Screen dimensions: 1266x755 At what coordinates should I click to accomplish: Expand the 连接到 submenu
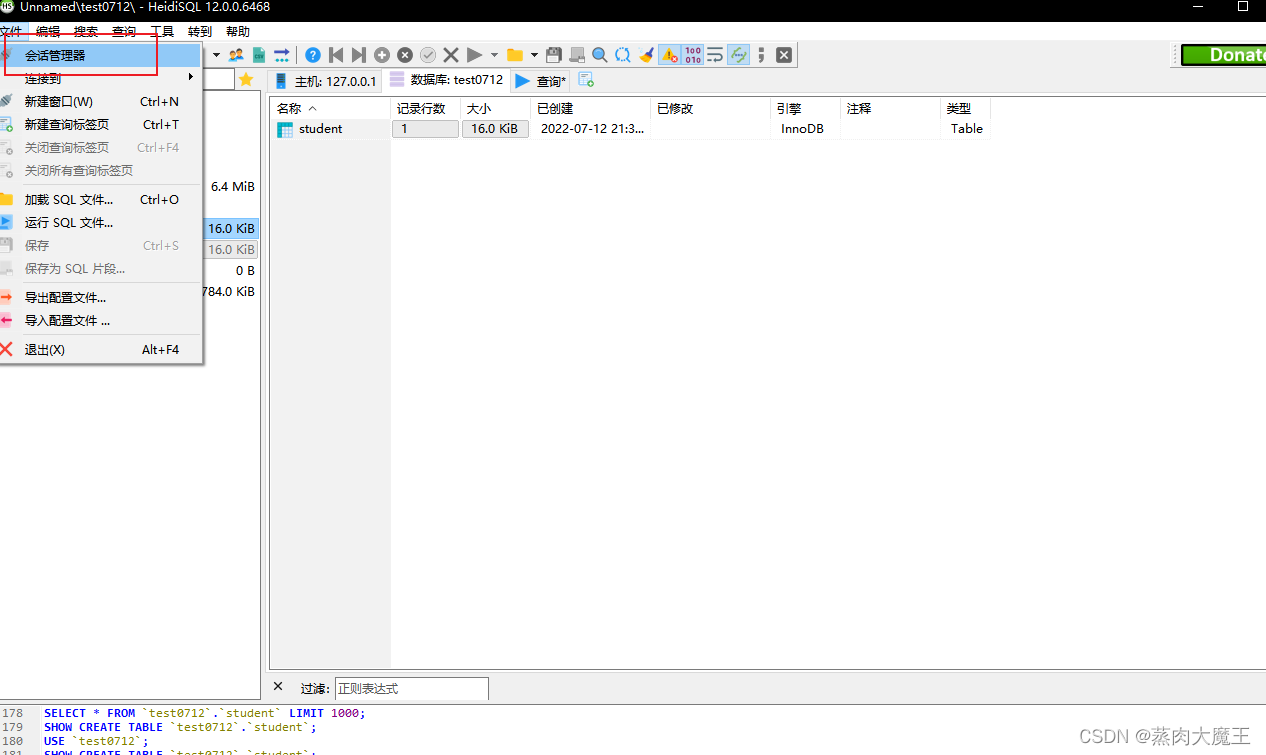[101, 78]
